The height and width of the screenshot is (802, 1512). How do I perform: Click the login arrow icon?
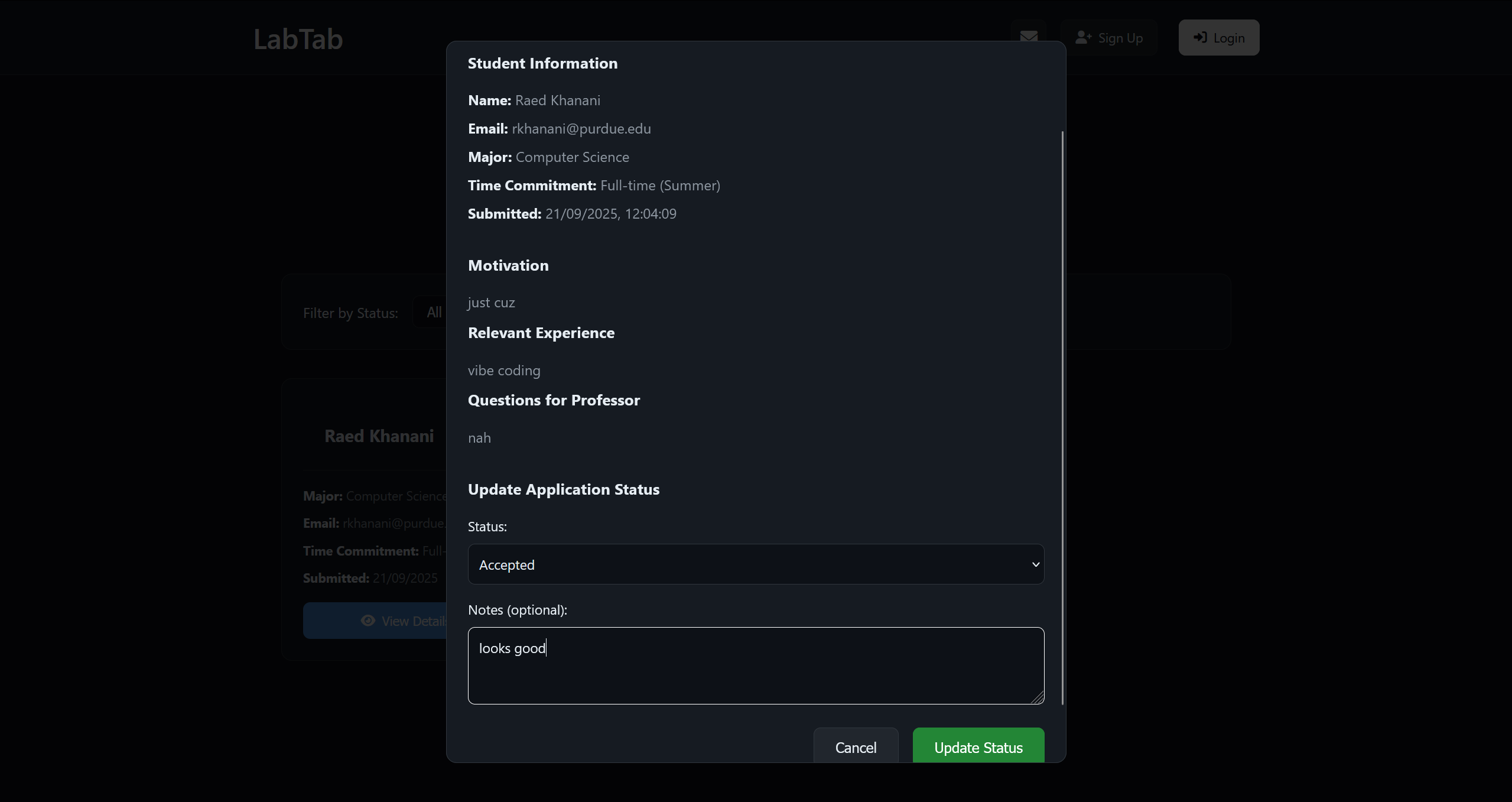1199,38
